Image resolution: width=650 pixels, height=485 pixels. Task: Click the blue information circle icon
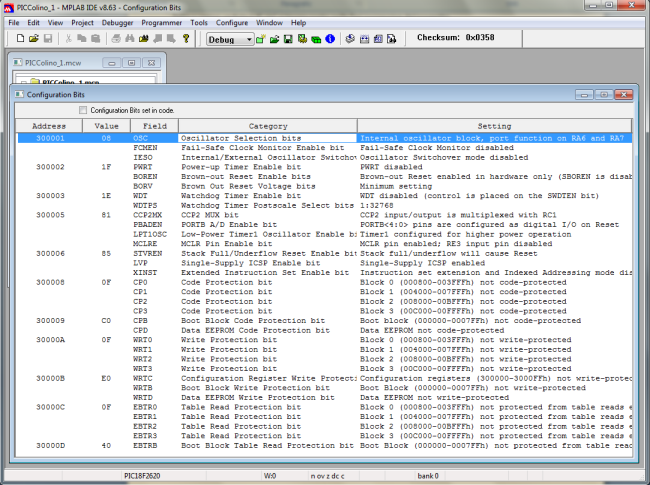(x=330, y=39)
